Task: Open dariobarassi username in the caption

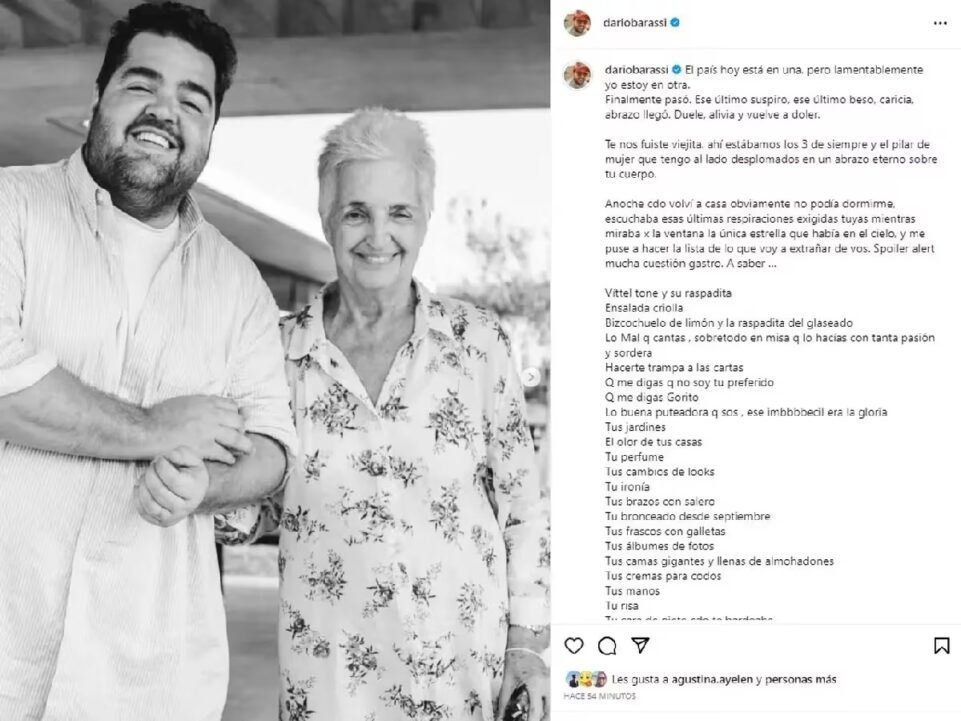Action: (636, 69)
